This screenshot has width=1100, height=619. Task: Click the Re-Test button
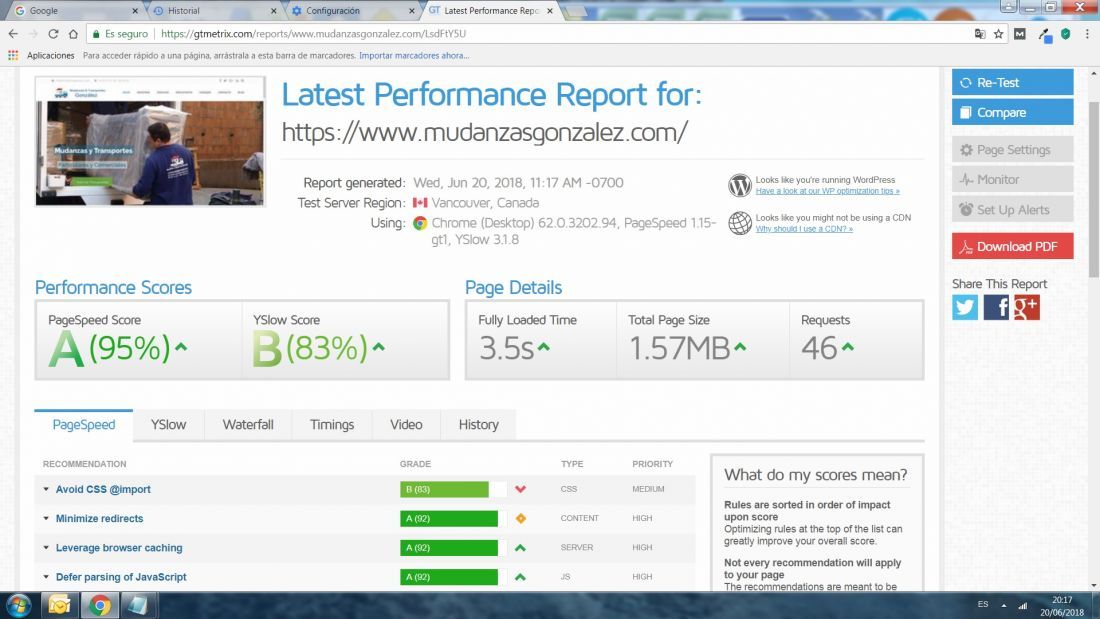tap(1012, 82)
